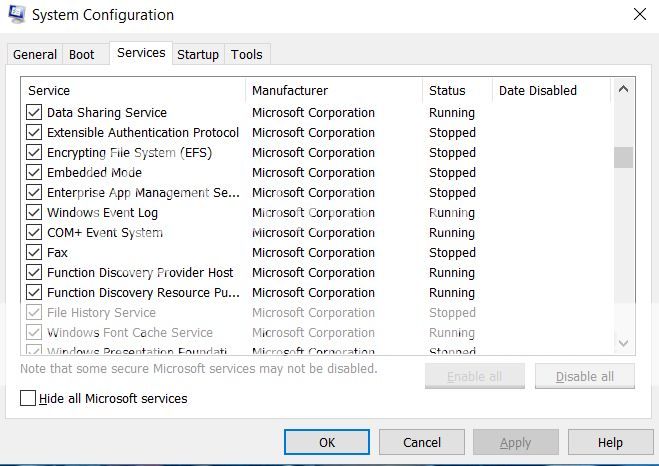Screen dimensions: 659x466
Task: Click the scroll down arrow of services list
Action: click(x=624, y=343)
